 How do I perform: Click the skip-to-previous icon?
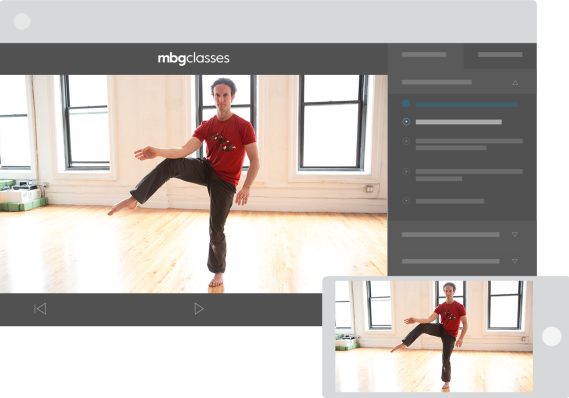point(40,309)
